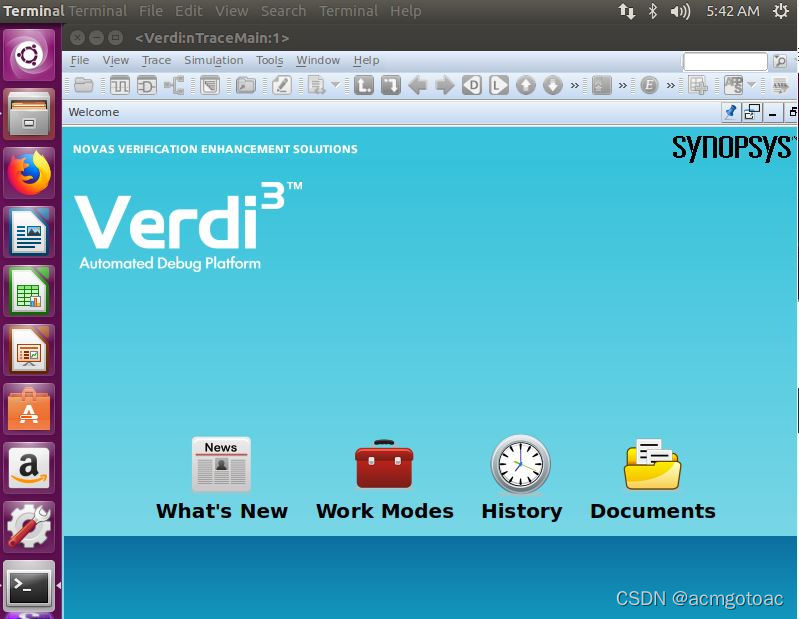
Task: Open a new schematic window icon
Action: click(x=147, y=85)
